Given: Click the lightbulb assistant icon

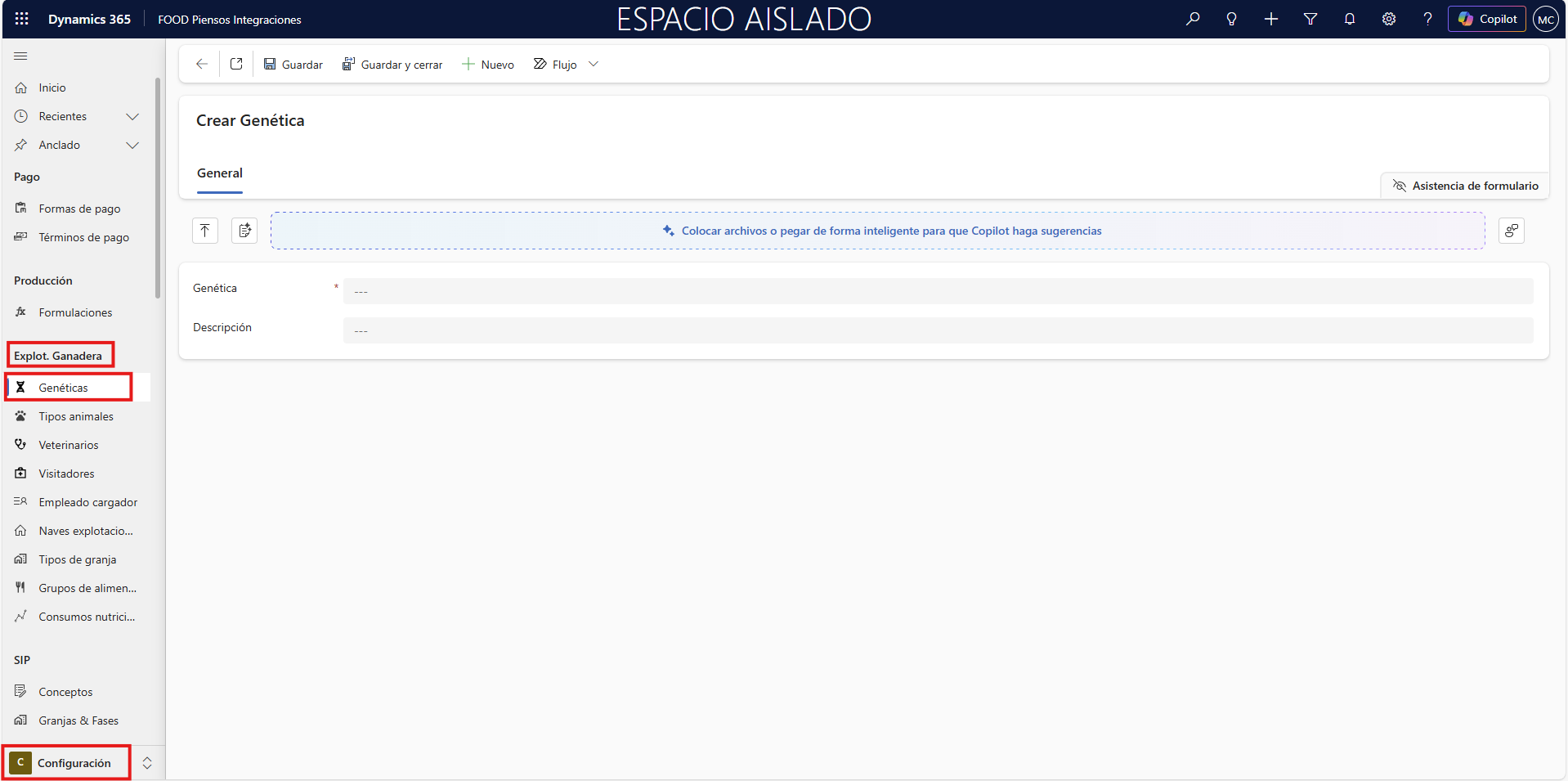Looking at the screenshot, I should pos(1232,19).
